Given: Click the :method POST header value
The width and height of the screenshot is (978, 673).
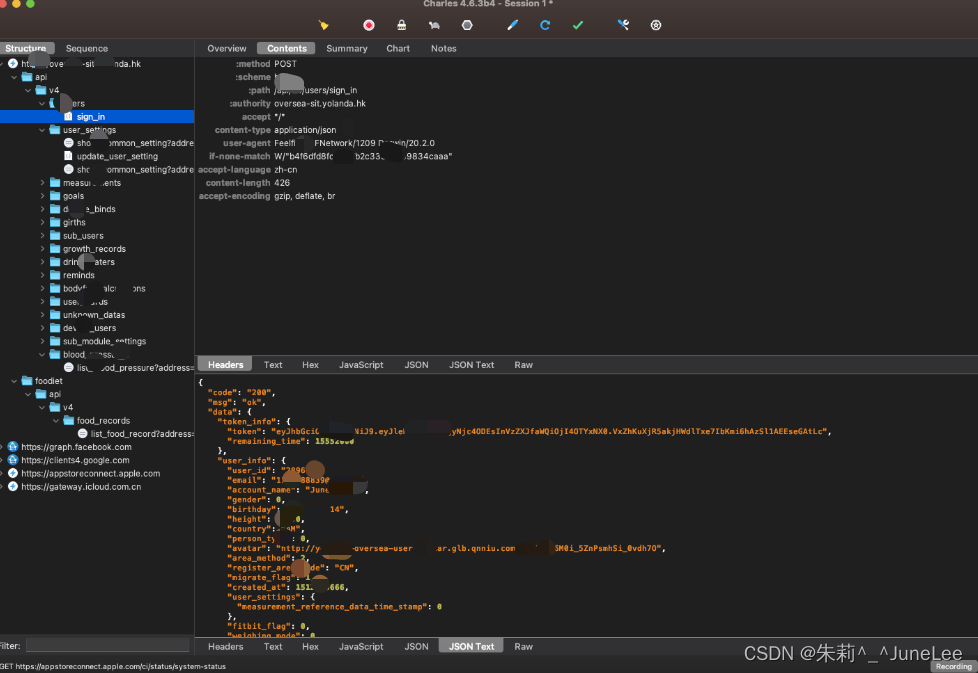Looking at the screenshot, I should (x=286, y=64).
